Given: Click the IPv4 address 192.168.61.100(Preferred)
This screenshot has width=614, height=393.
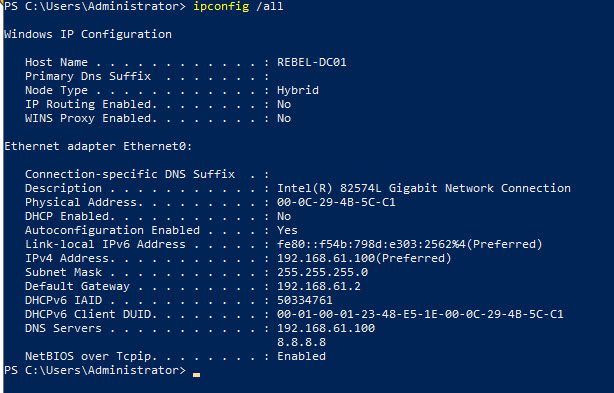Looking at the screenshot, I should coord(364,258).
